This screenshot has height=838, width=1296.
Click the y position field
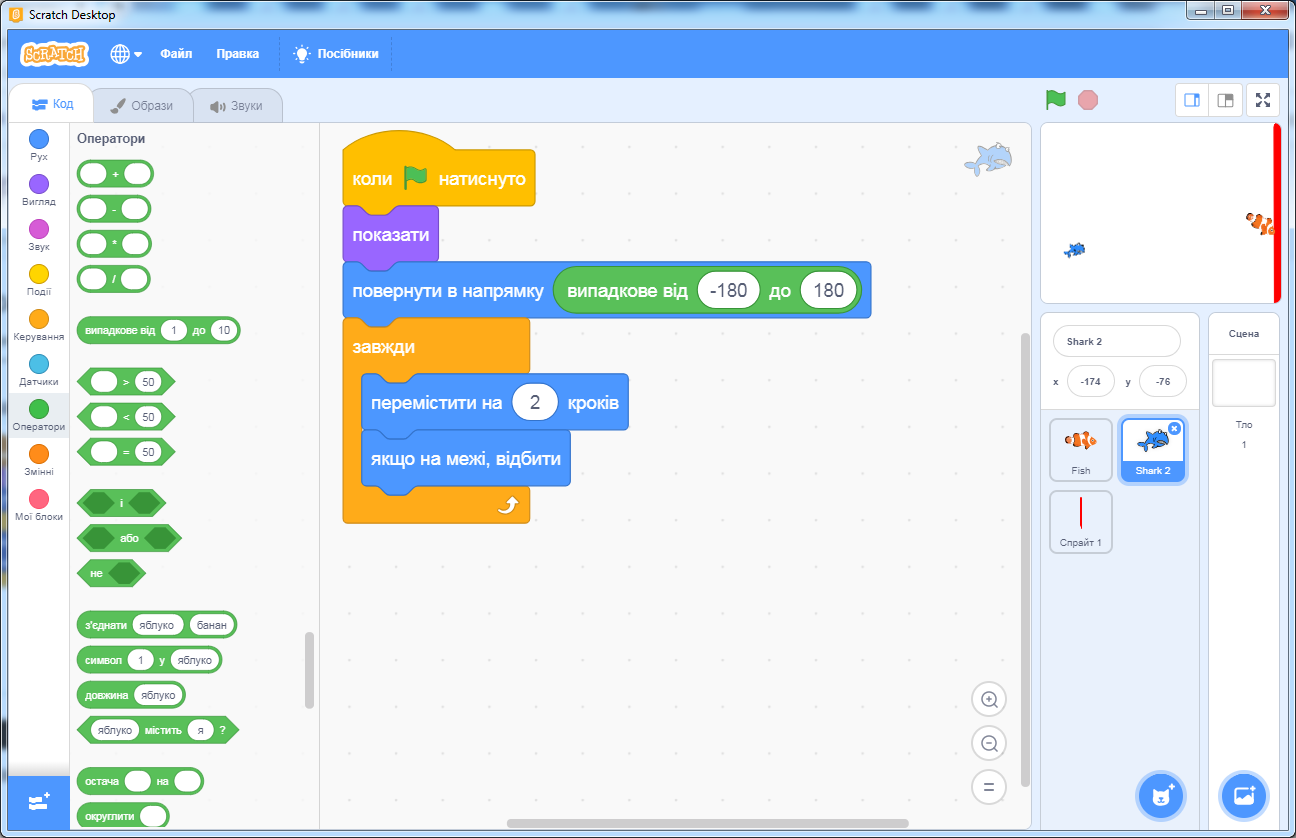[1163, 381]
